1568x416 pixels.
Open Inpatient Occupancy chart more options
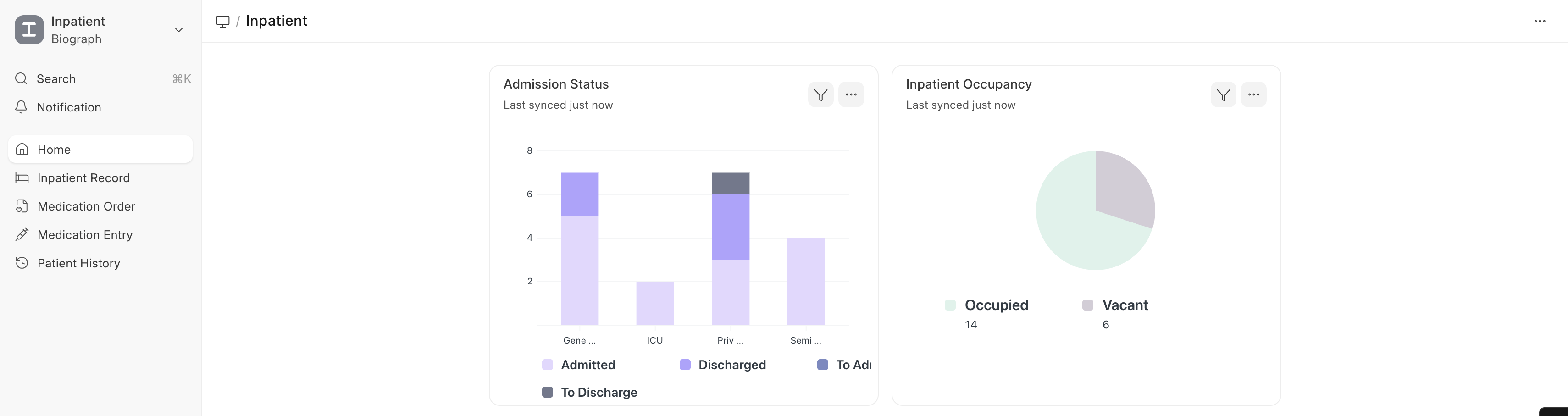point(1253,94)
